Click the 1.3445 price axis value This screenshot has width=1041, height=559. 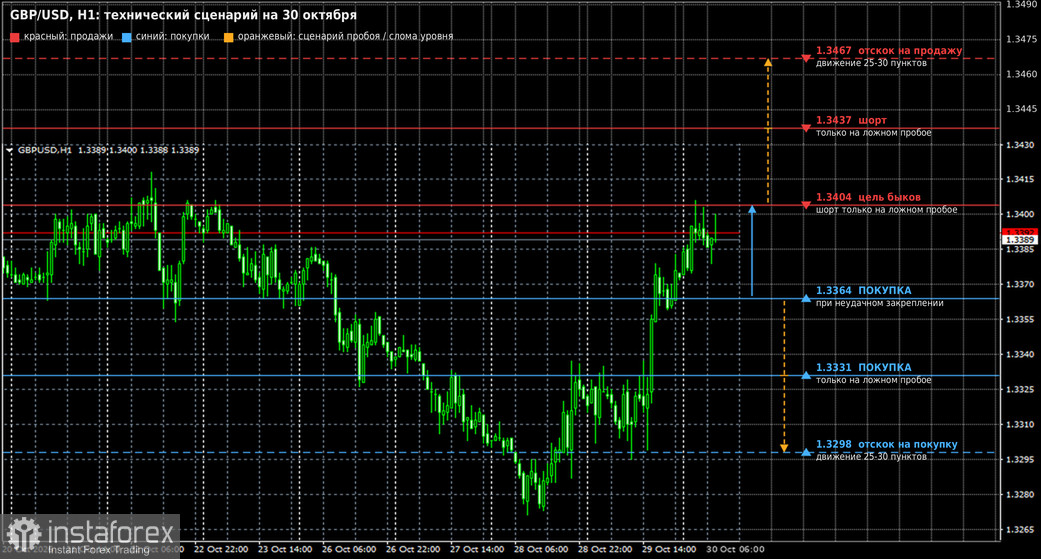pos(1021,109)
